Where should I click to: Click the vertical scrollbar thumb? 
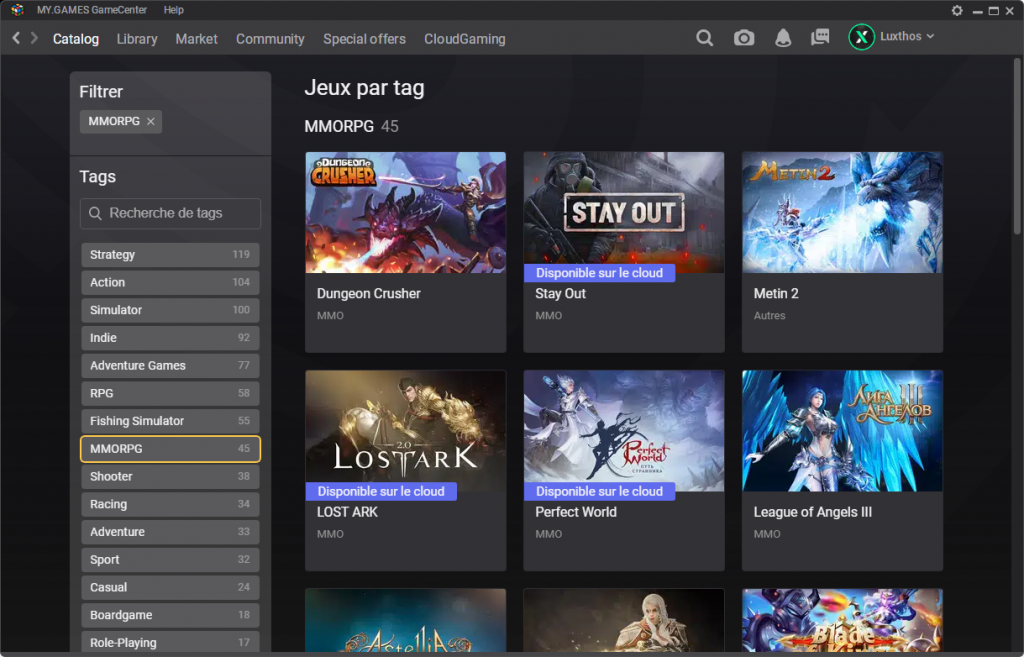click(x=1017, y=146)
